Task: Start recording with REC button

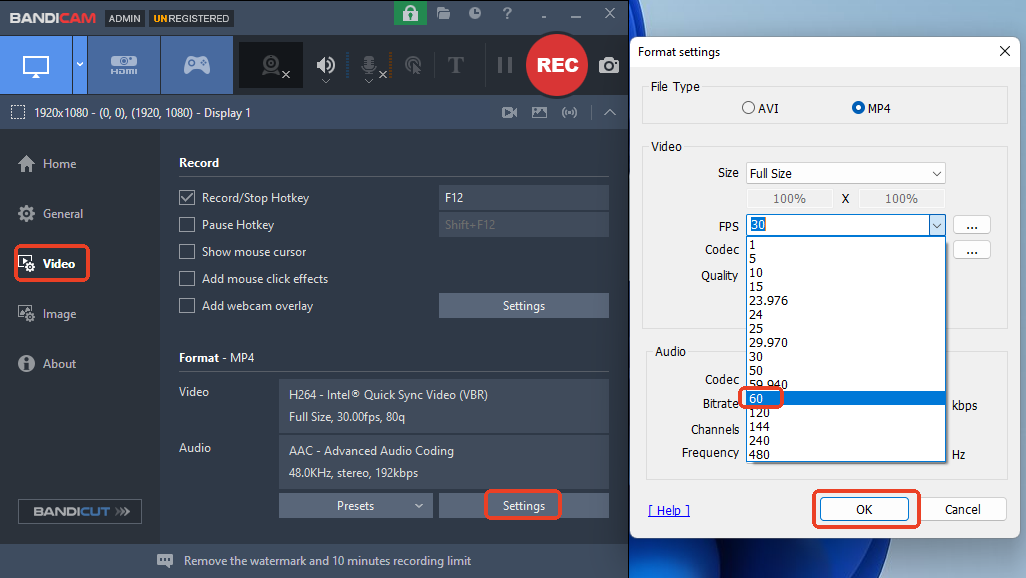Action: (557, 65)
